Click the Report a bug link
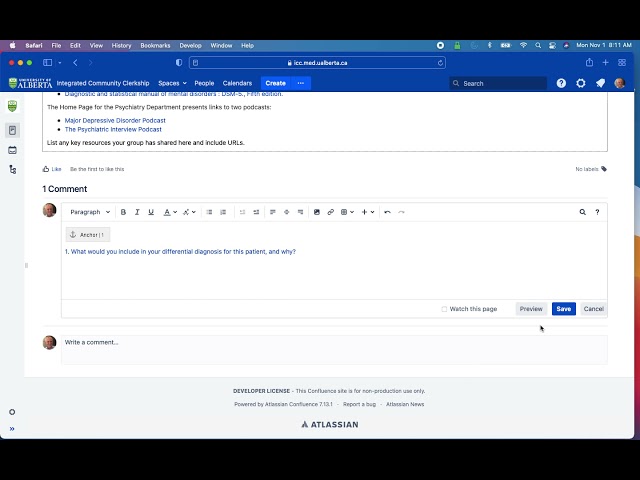 (359, 404)
